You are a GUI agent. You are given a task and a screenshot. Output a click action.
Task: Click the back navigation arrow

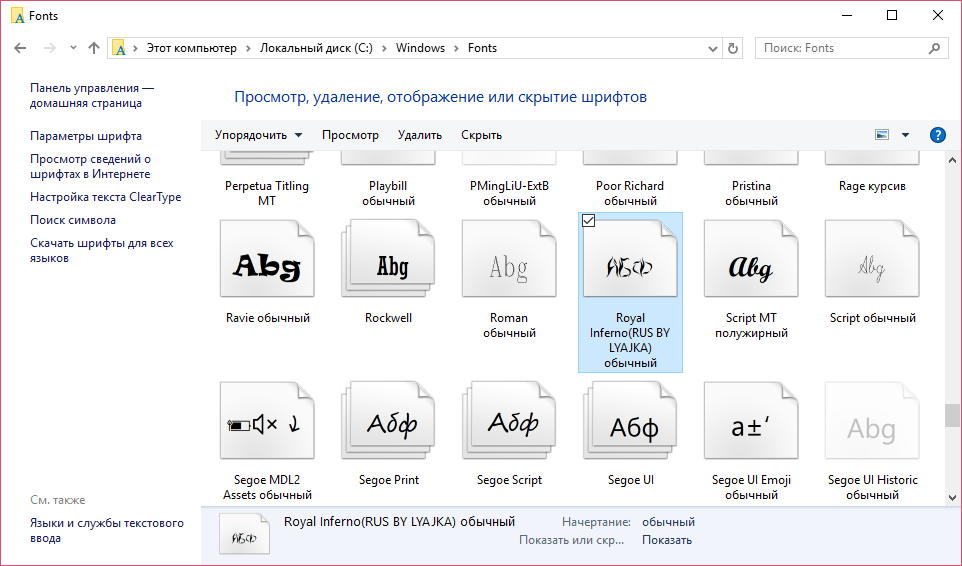(21, 48)
